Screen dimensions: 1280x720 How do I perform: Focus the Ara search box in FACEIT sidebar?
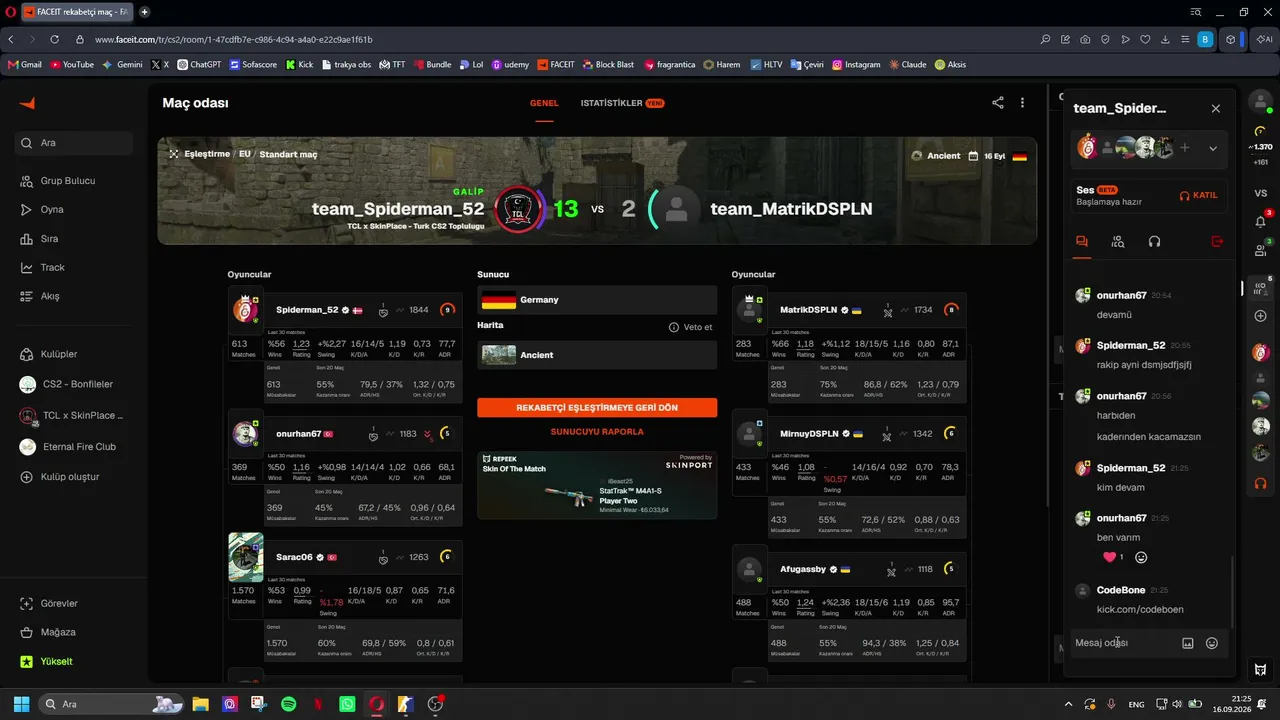point(76,143)
